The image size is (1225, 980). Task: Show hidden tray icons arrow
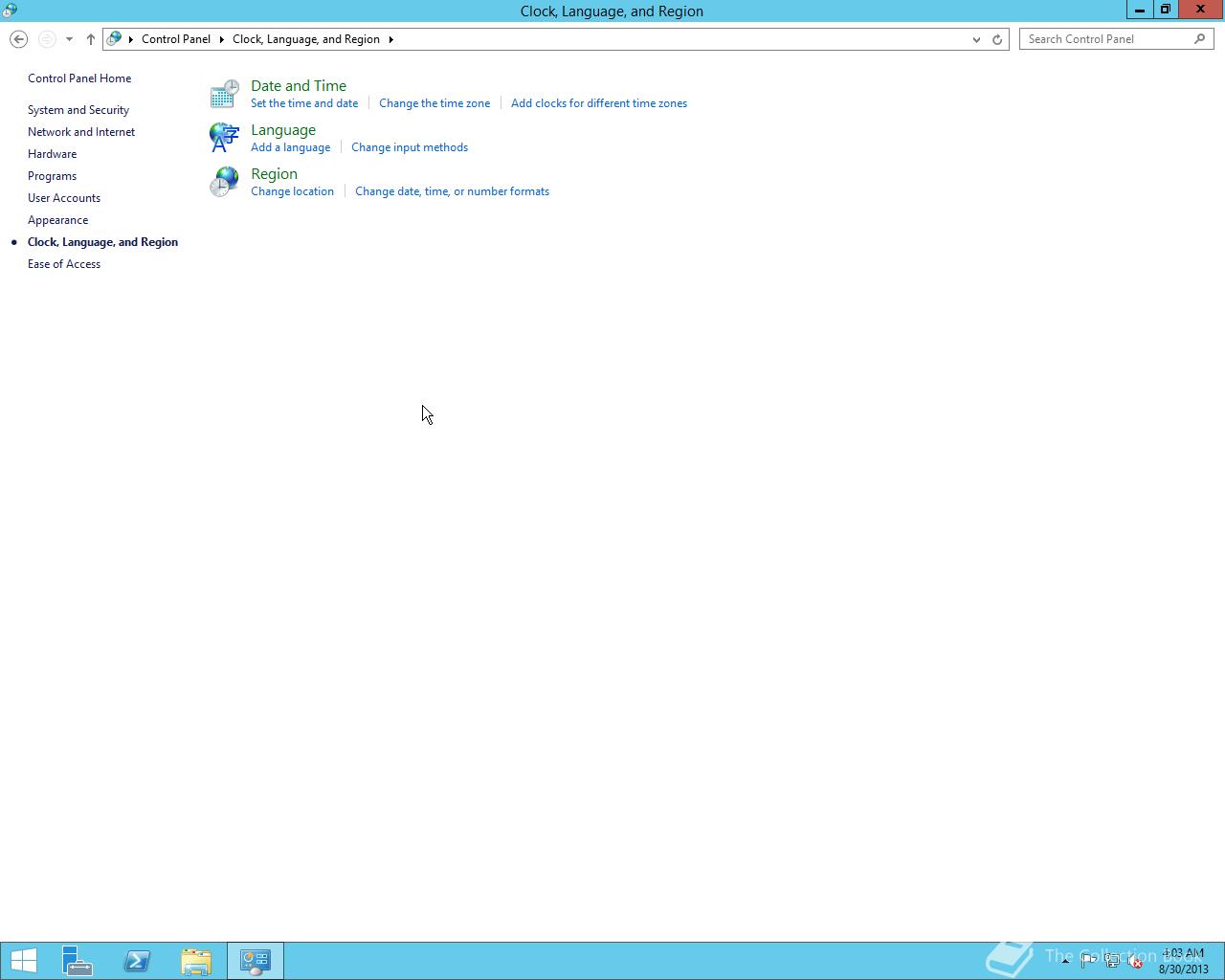click(x=1065, y=961)
